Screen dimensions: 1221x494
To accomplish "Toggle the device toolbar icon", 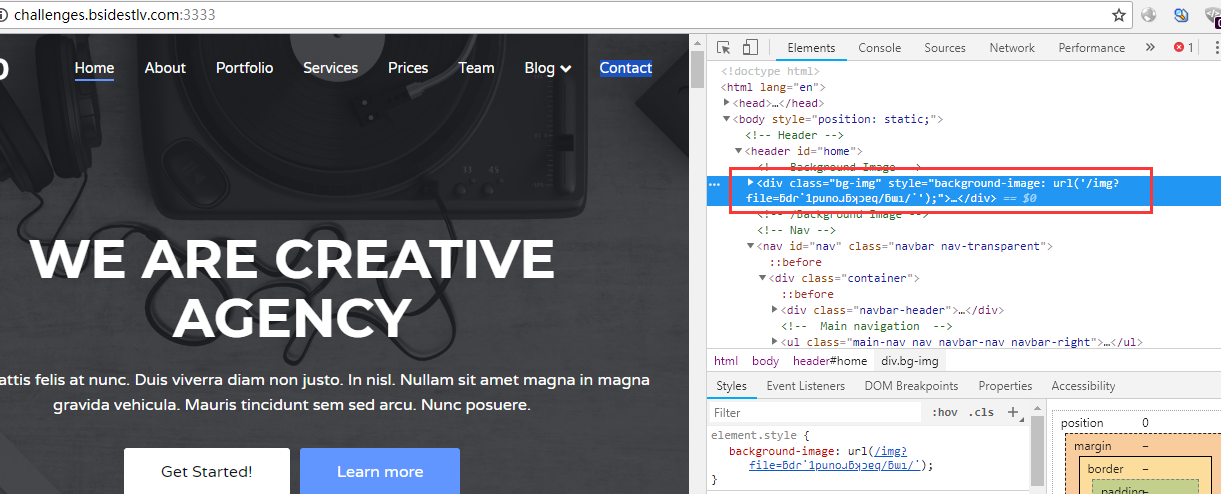I will tap(750, 47).
